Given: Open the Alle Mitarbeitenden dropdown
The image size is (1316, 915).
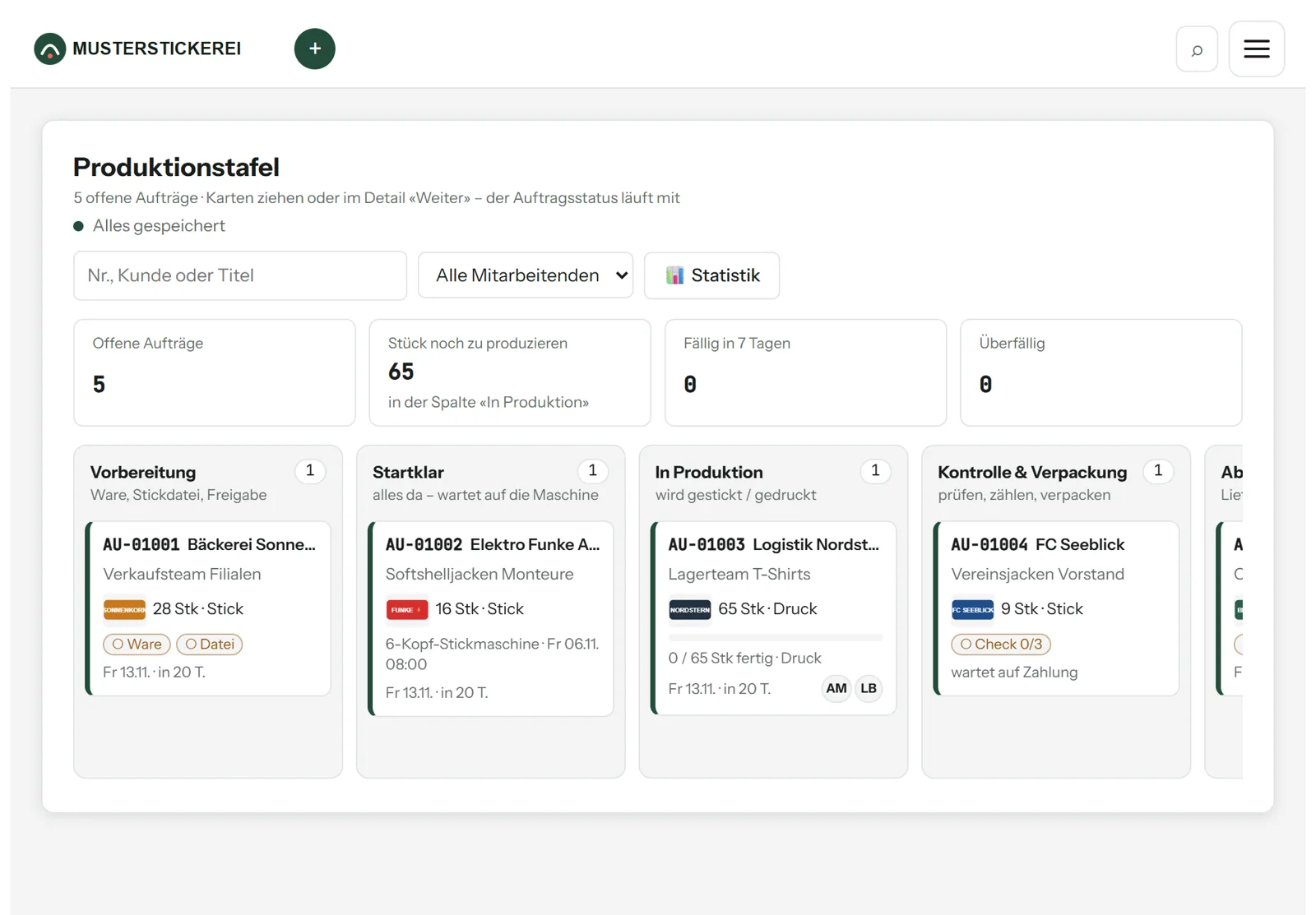Looking at the screenshot, I should point(526,275).
